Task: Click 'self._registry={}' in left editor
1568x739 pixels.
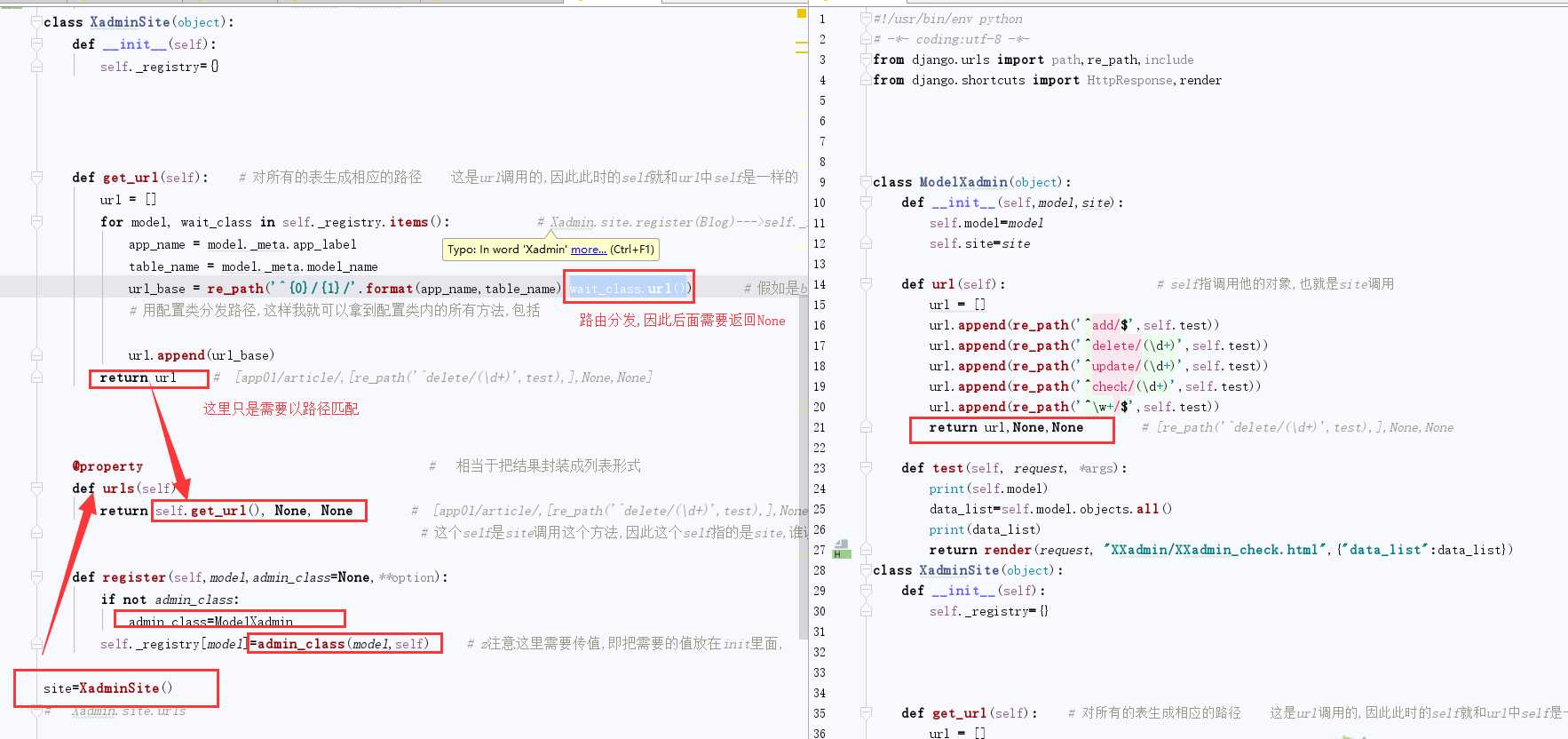Action: (160, 67)
